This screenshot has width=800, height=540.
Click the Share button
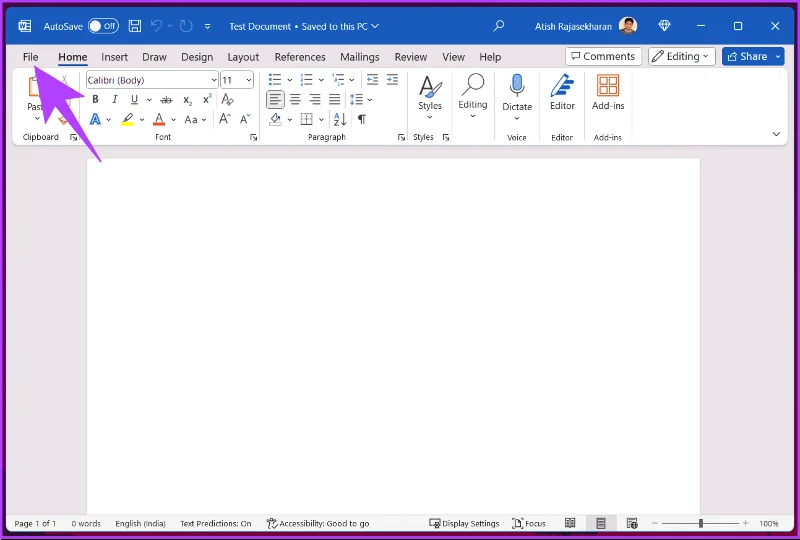747,56
